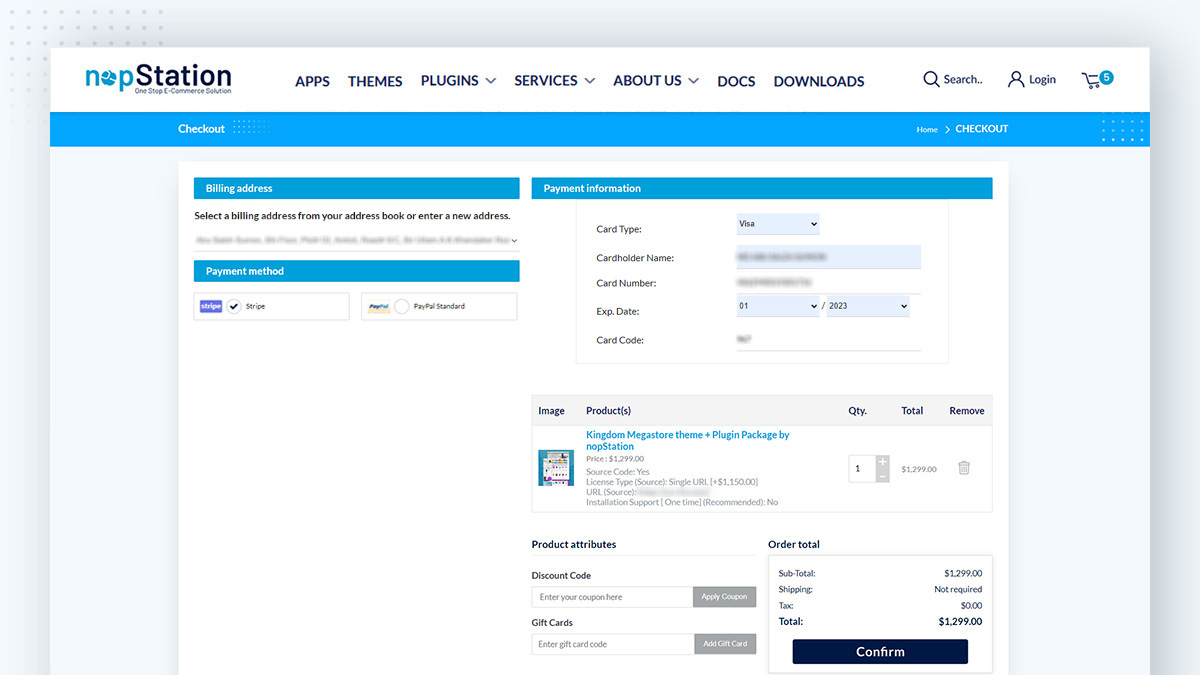Image resolution: width=1200 pixels, height=675 pixels.
Task: Expand the SERVICES menu chevron
Action: click(x=589, y=81)
